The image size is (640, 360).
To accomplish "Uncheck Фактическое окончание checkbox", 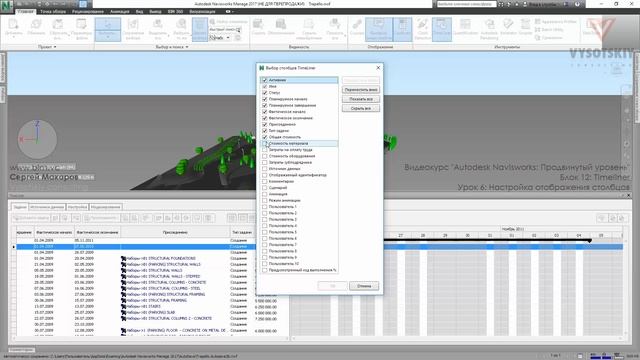I will (264, 118).
